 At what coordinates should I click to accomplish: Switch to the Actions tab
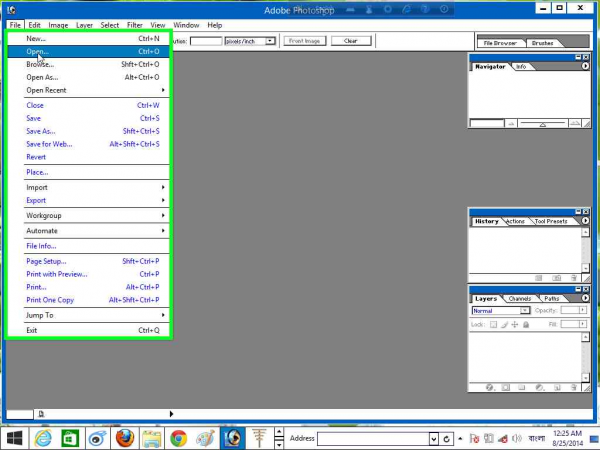515,221
